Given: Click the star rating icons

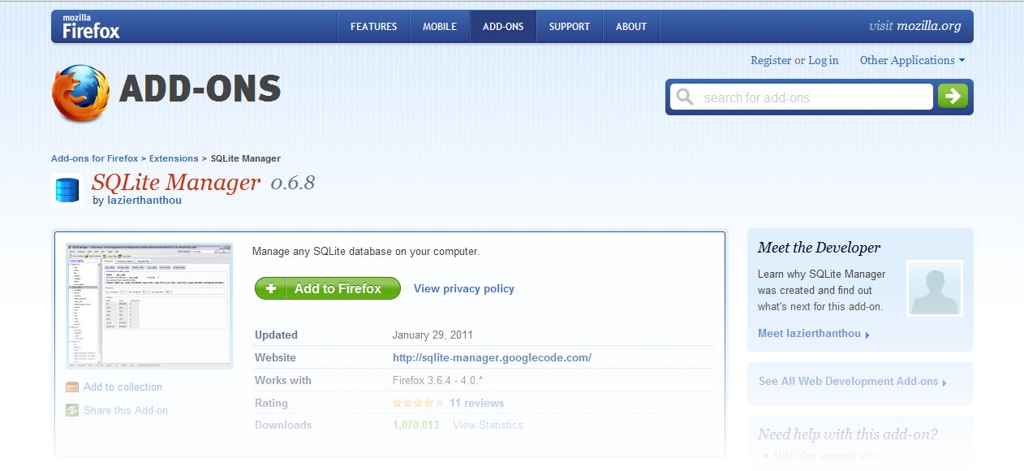Looking at the screenshot, I should [418, 403].
